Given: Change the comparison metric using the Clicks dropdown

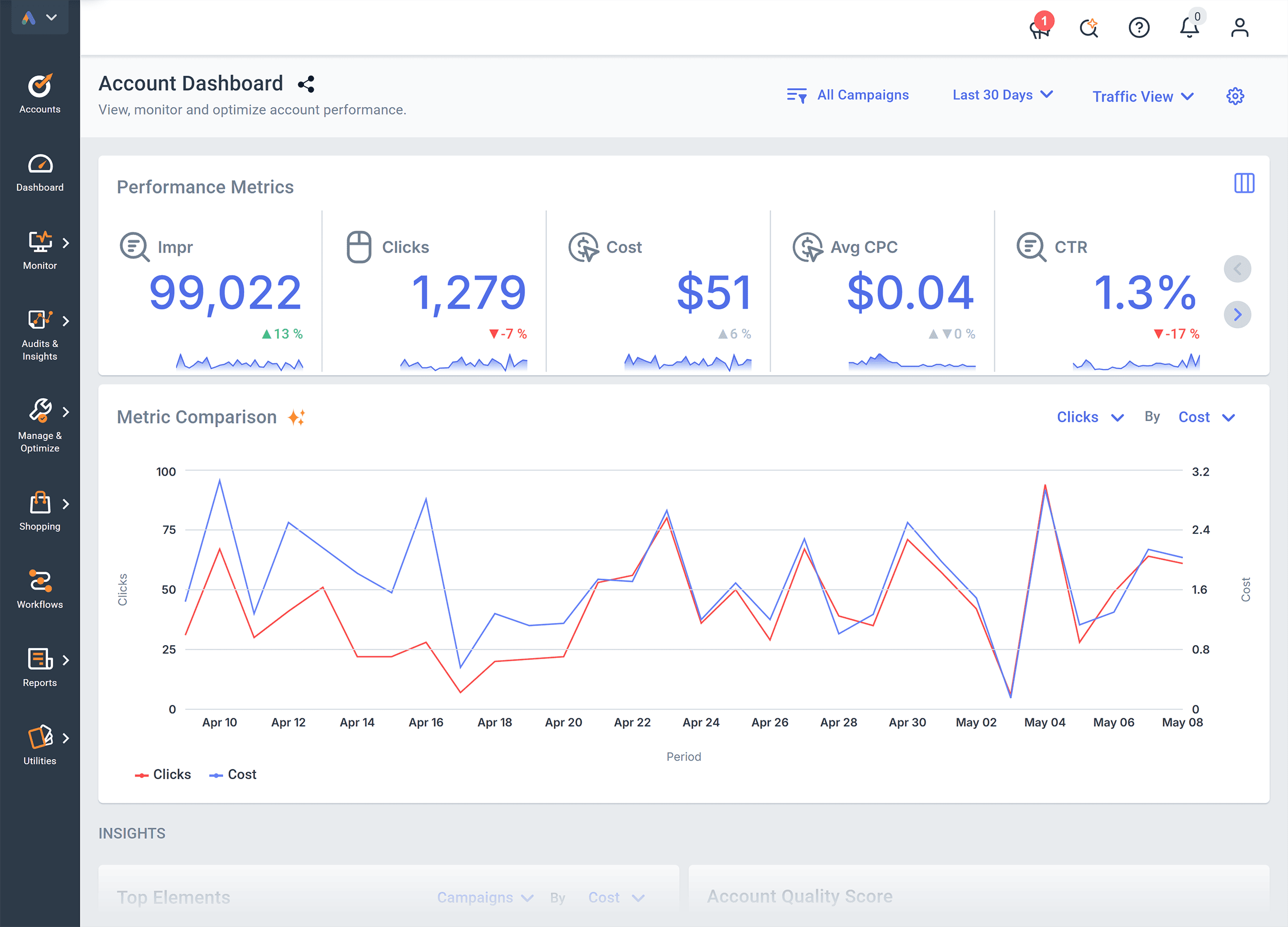Looking at the screenshot, I should click(x=1089, y=417).
